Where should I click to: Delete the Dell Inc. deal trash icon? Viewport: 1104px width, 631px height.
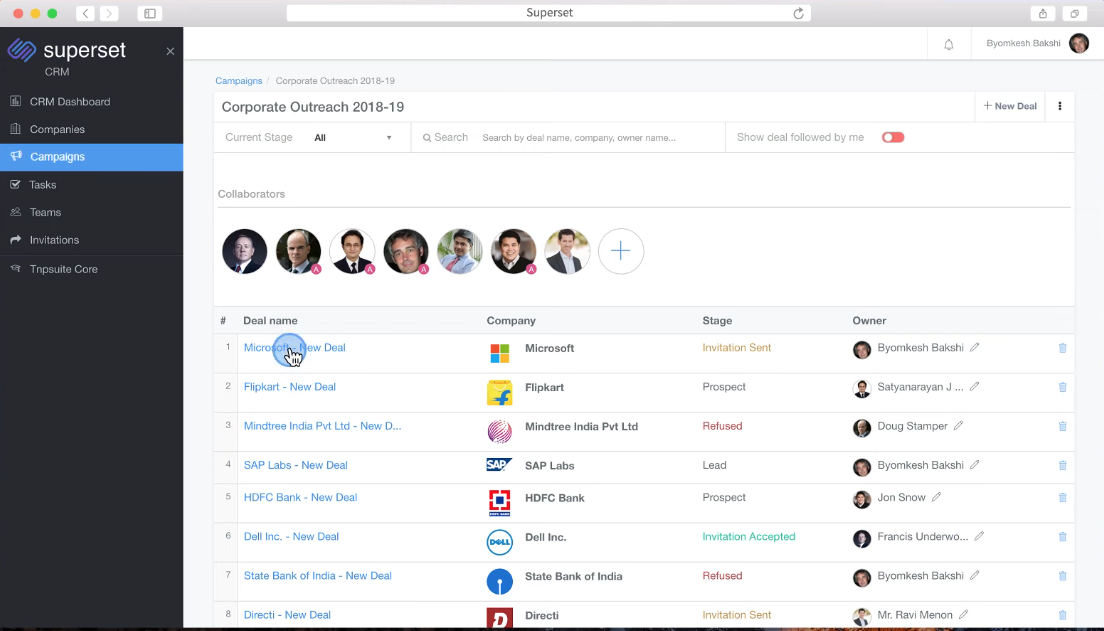[x=1062, y=537]
